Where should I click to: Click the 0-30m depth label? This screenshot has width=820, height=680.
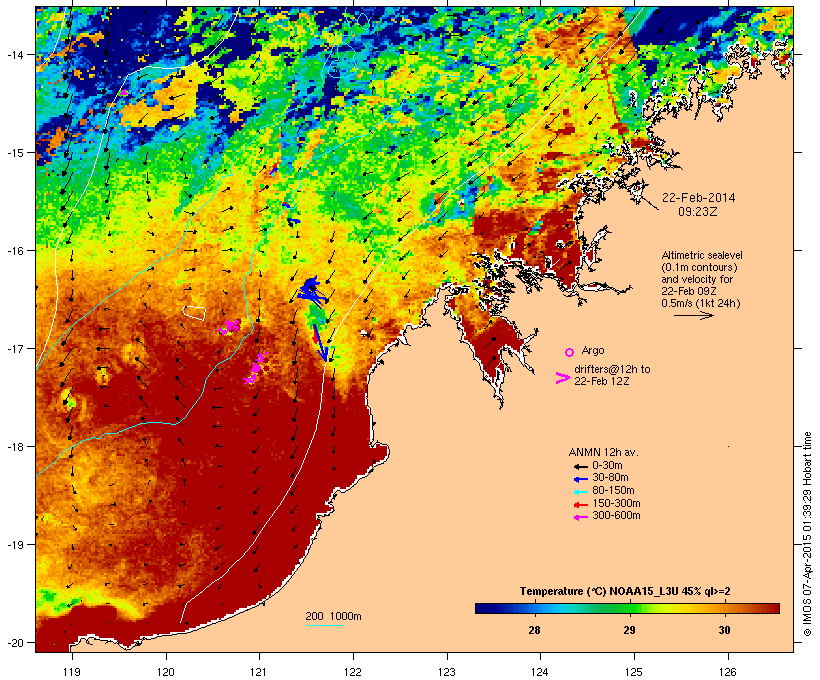point(607,466)
